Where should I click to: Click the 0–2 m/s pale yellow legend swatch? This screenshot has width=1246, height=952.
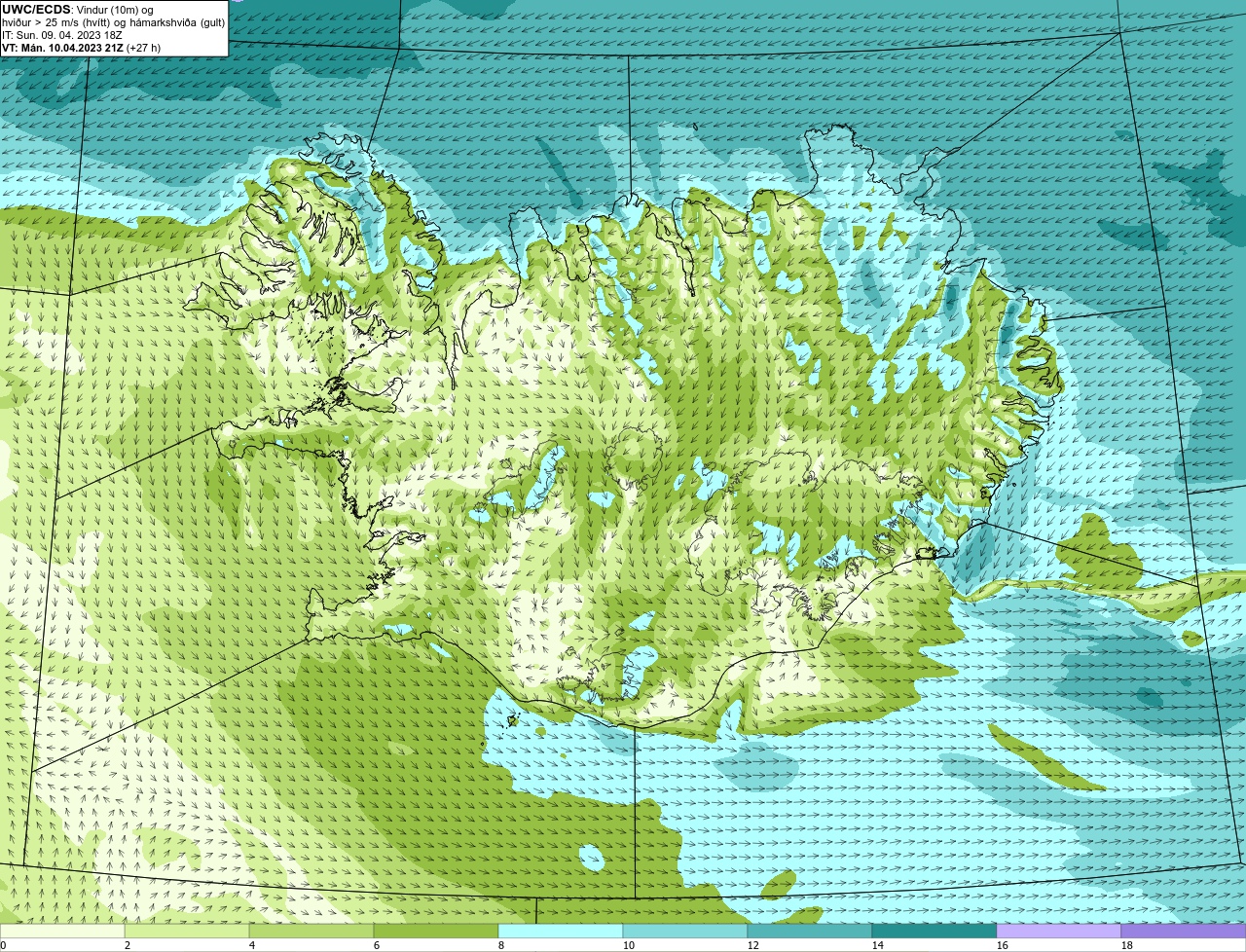pyautogui.click(x=62, y=931)
